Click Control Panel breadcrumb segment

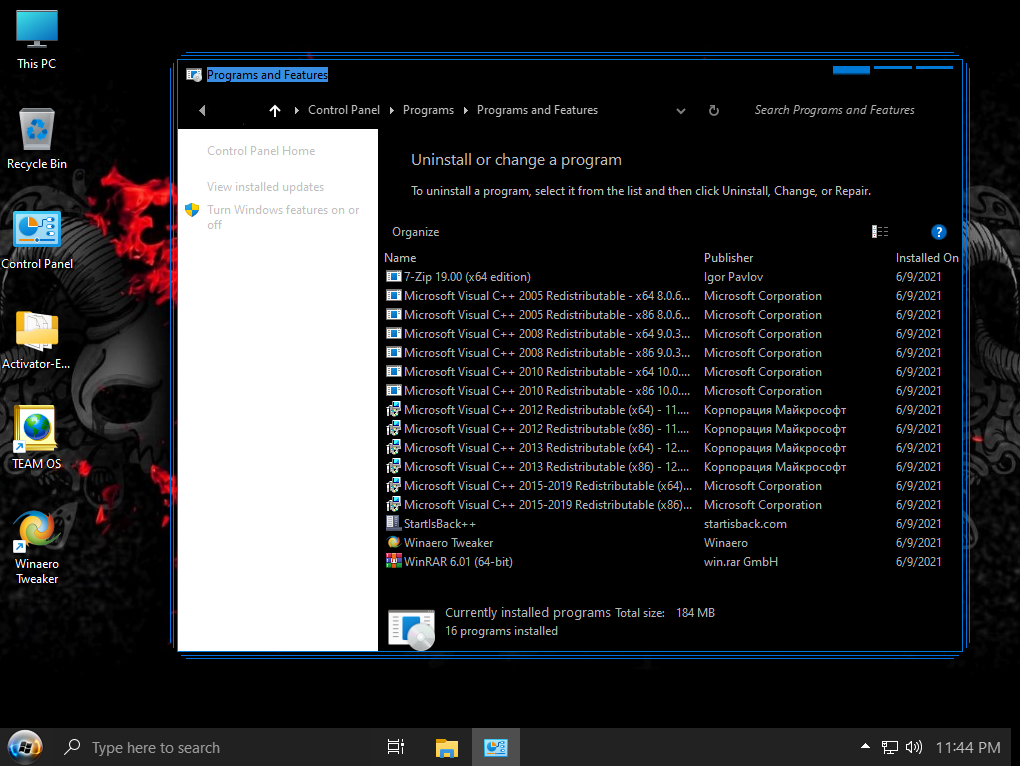[x=344, y=110]
